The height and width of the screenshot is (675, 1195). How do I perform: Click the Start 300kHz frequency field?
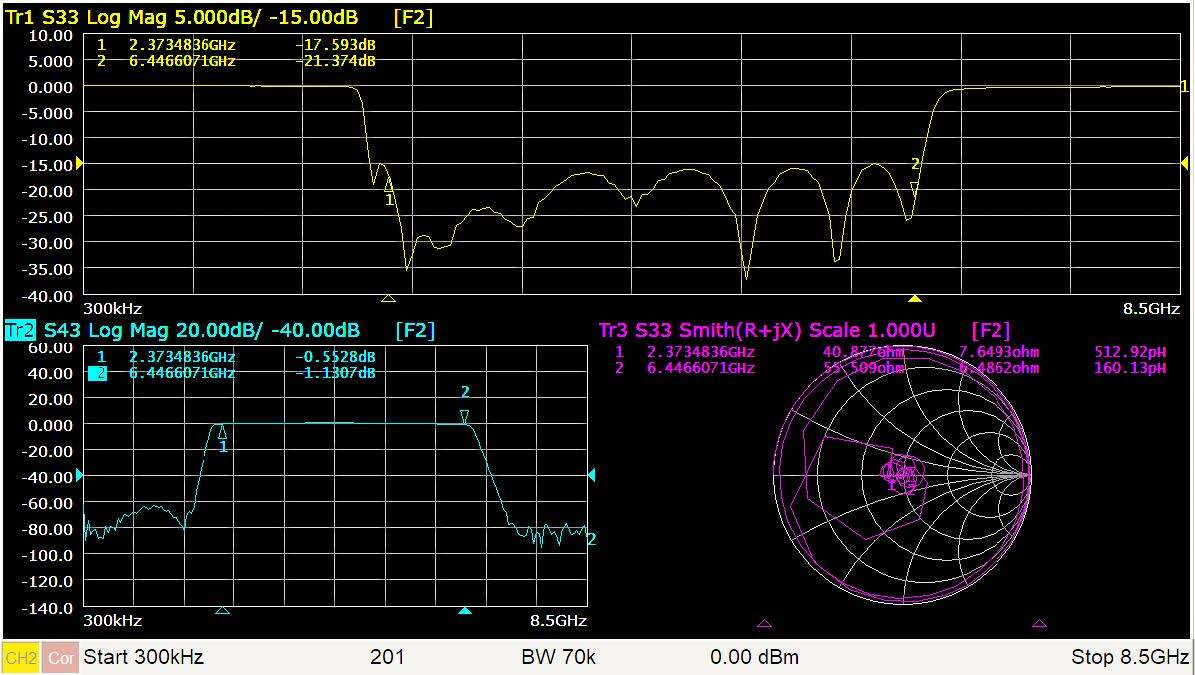coord(143,657)
